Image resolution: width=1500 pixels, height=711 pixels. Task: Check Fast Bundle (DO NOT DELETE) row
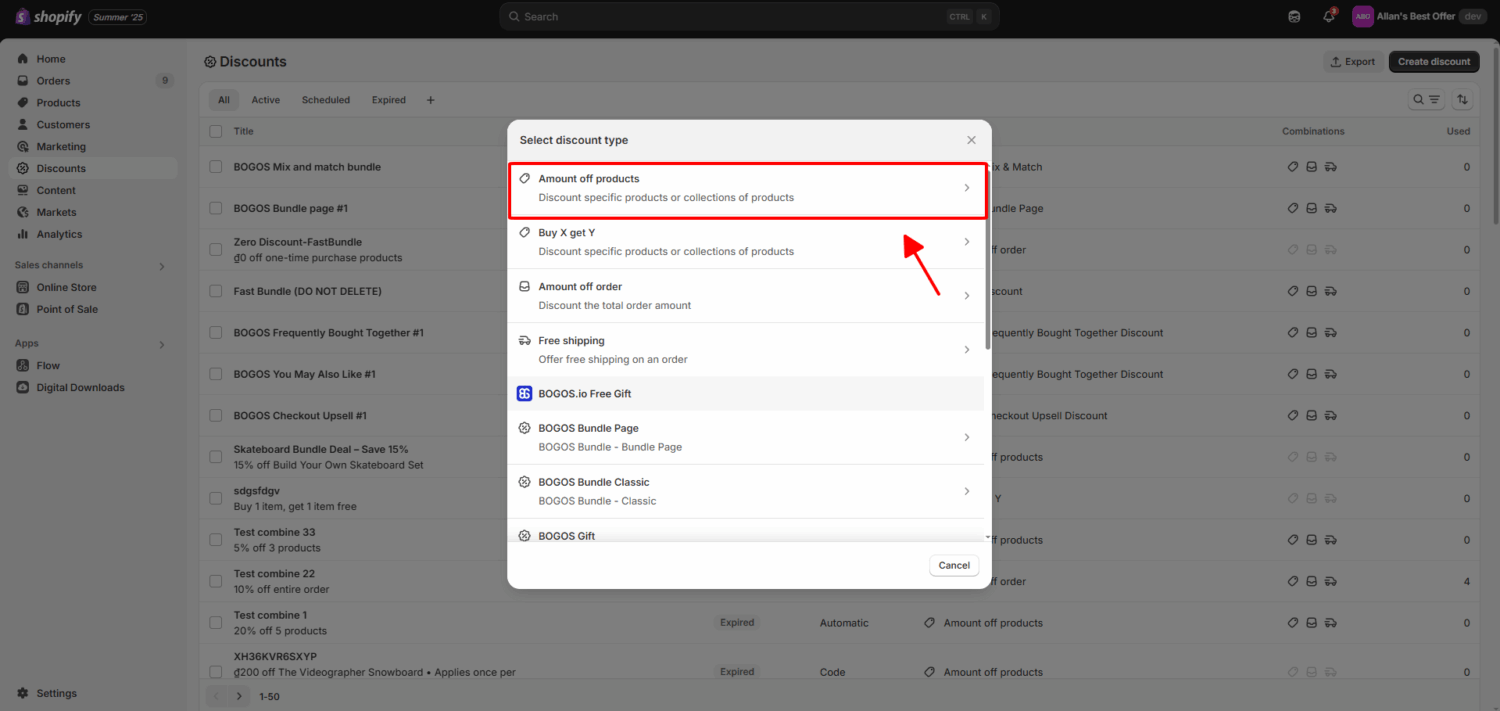[x=216, y=291]
